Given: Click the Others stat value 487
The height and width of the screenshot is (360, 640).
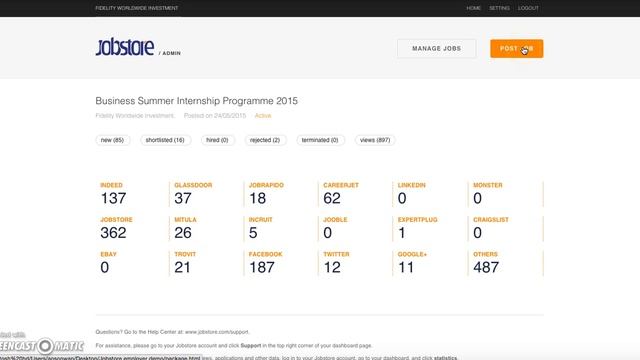Looking at the screenshot, I should pos(486,267).
